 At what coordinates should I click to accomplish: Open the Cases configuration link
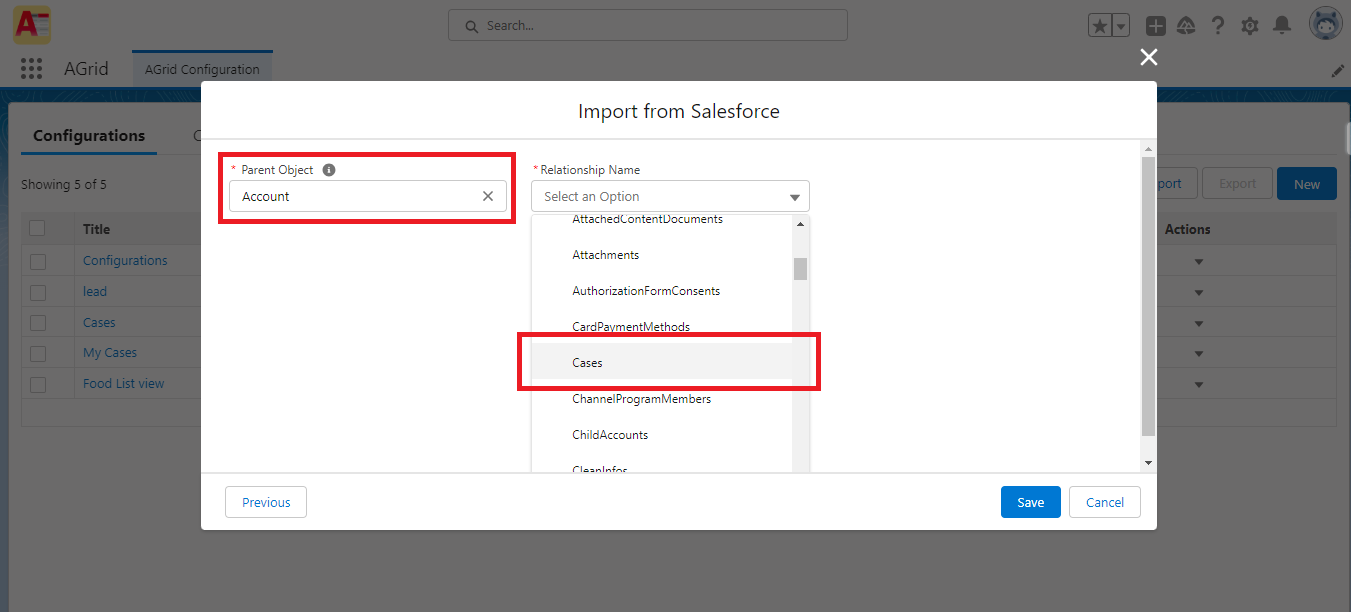99,323
